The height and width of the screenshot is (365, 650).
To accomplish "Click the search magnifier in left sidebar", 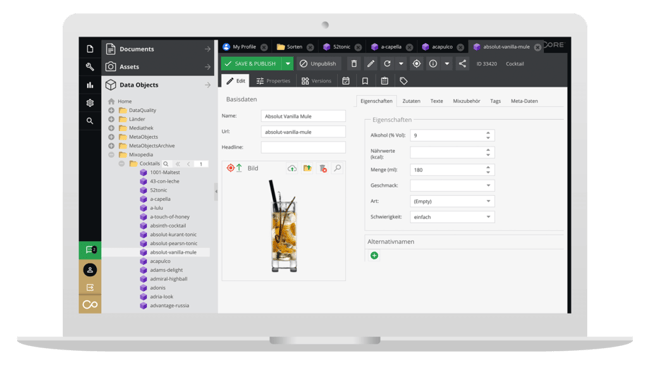I will tap(90, 121).
